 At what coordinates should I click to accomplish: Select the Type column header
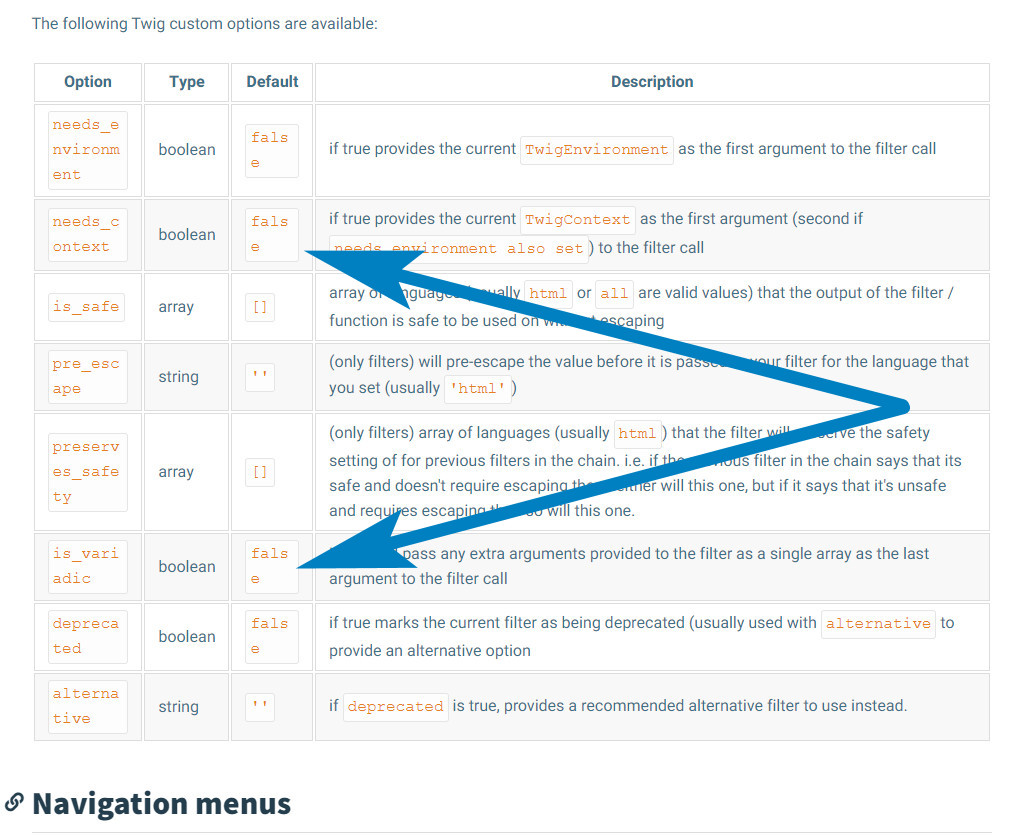click(187, 82)
